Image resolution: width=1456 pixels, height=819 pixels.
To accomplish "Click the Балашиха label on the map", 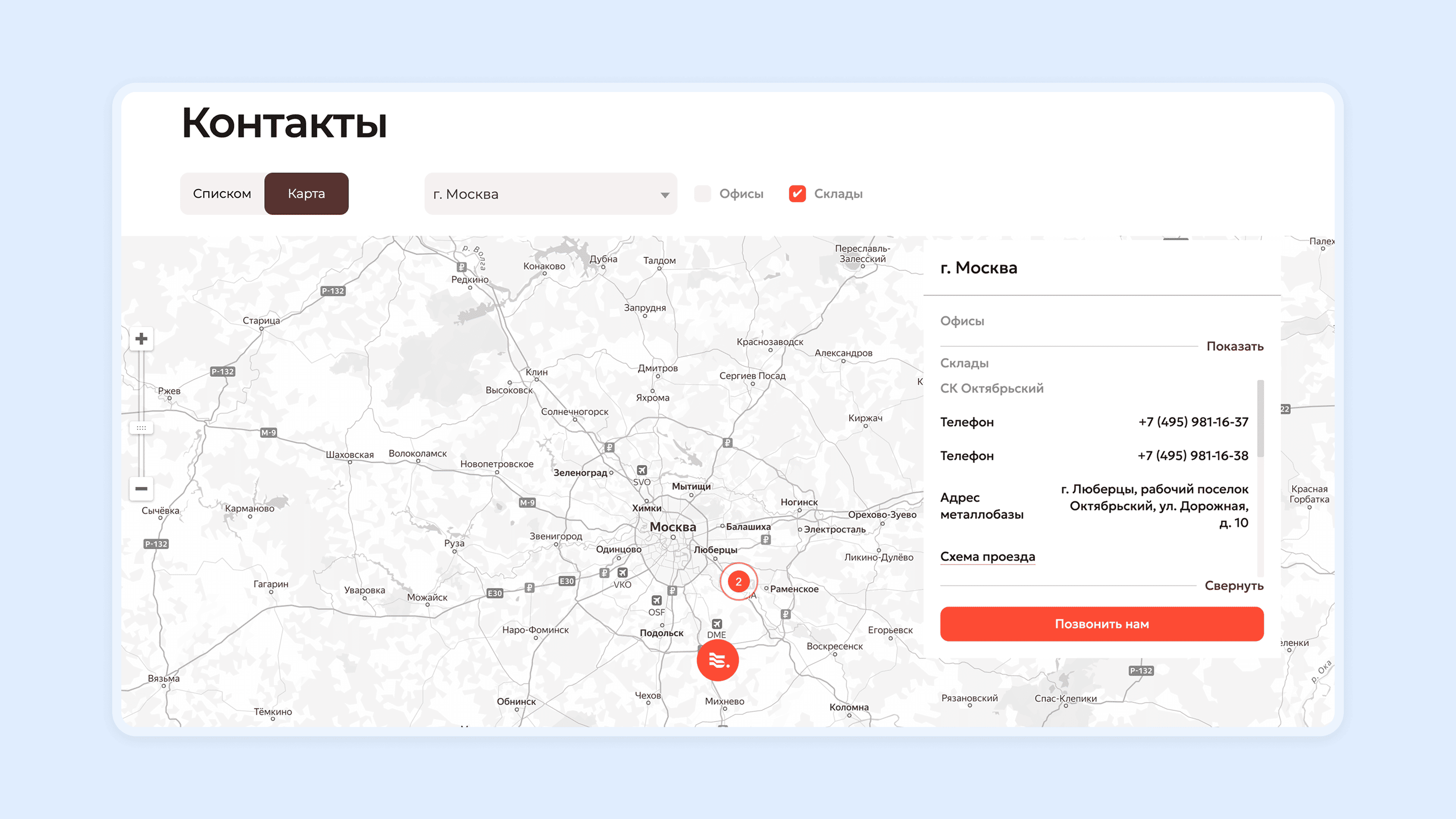I will pyautogui.click(x=748, y=527).
